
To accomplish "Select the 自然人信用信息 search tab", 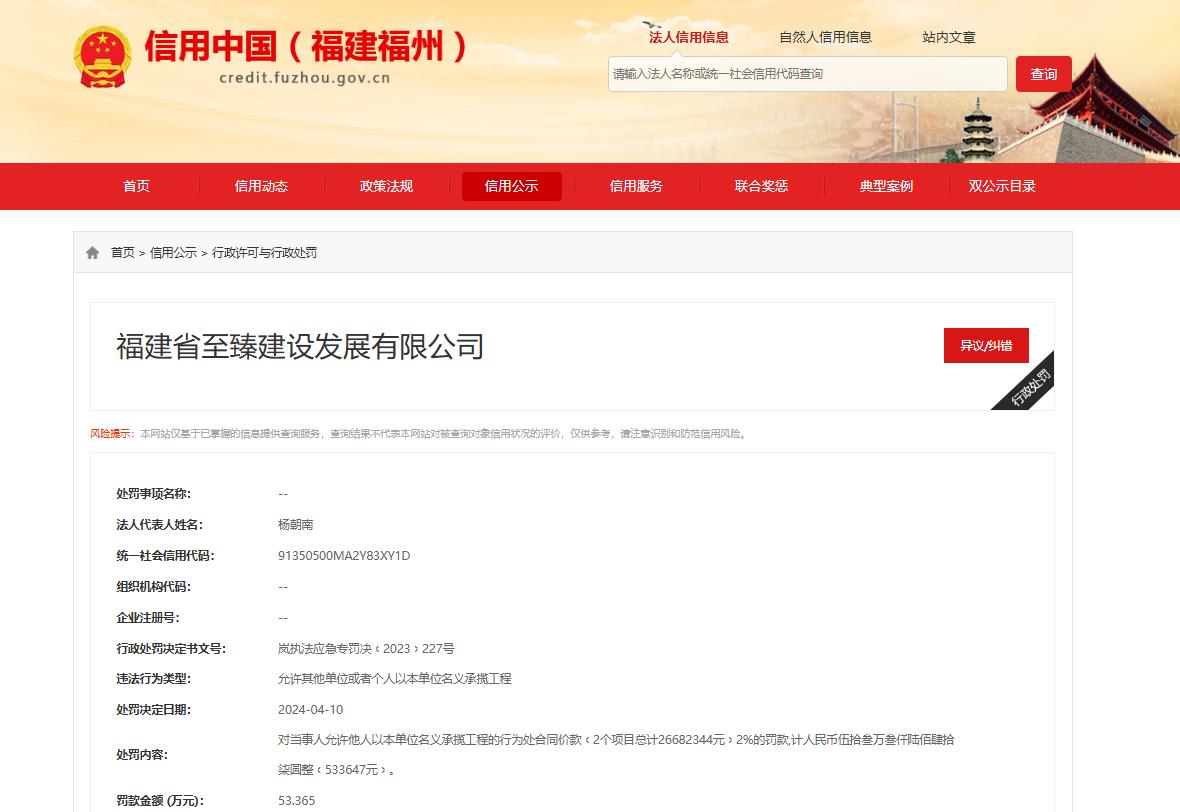I will [825, 37].
